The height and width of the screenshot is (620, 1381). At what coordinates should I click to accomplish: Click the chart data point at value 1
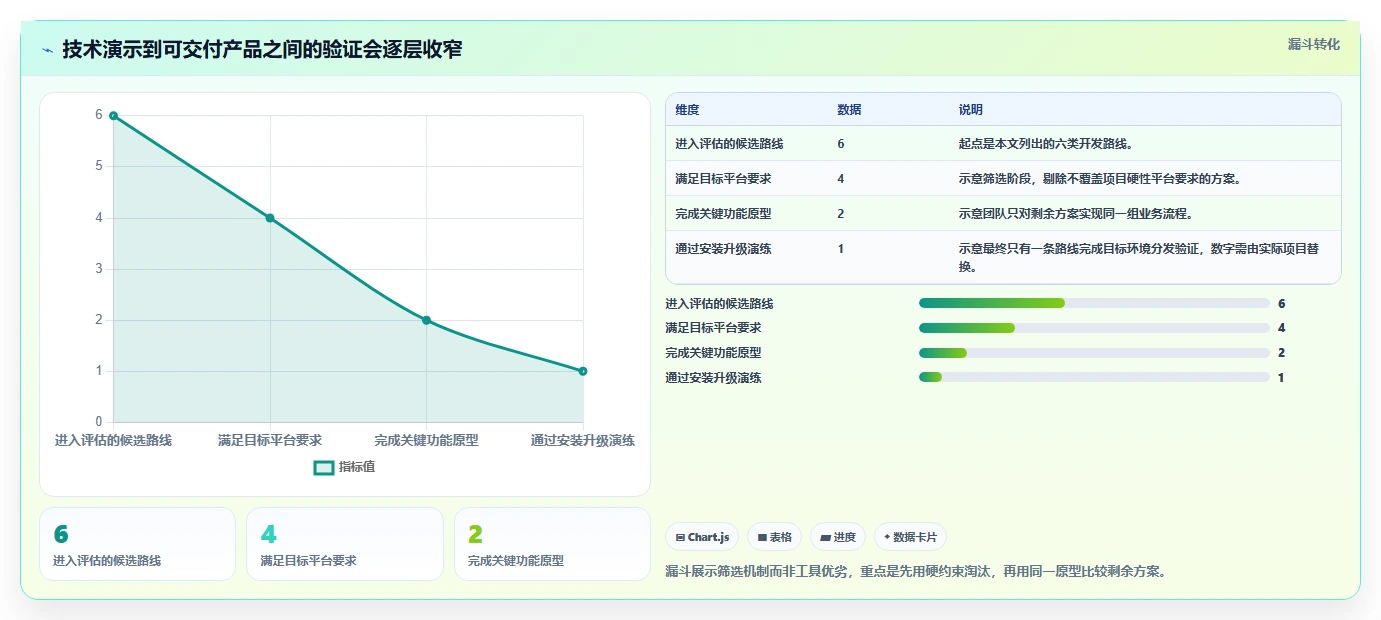(583, 371)
